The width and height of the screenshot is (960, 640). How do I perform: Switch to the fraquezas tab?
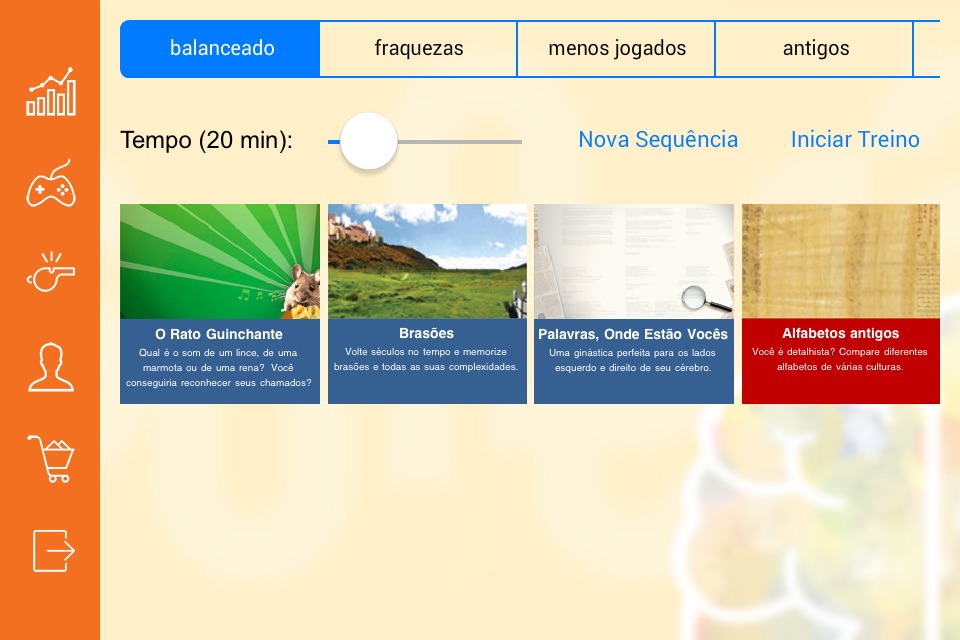pos(419,48)
